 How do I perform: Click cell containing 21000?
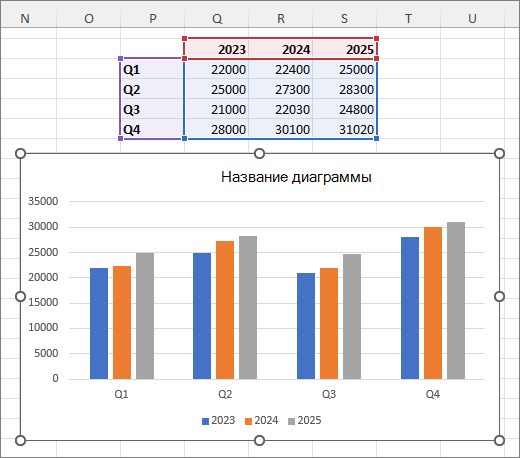tap(216, 109)
